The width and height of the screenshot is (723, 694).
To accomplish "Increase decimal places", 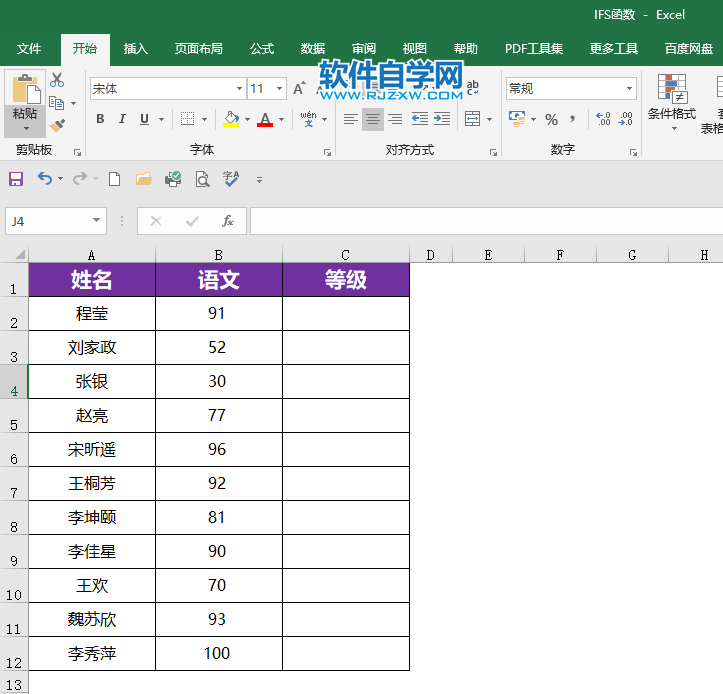I will (x=604, y=119).
